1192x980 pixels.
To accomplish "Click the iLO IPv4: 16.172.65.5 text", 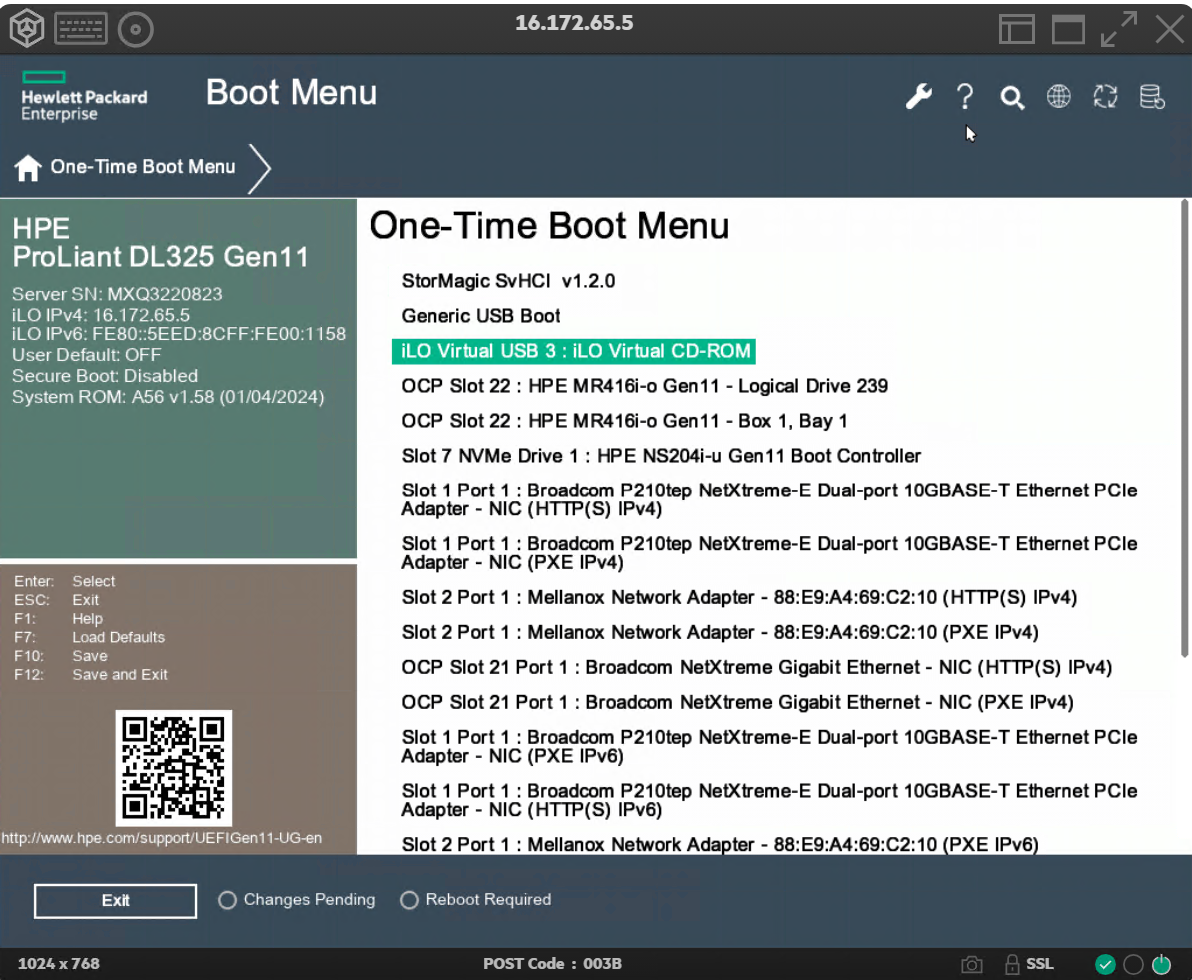I will tap(101, 315).
